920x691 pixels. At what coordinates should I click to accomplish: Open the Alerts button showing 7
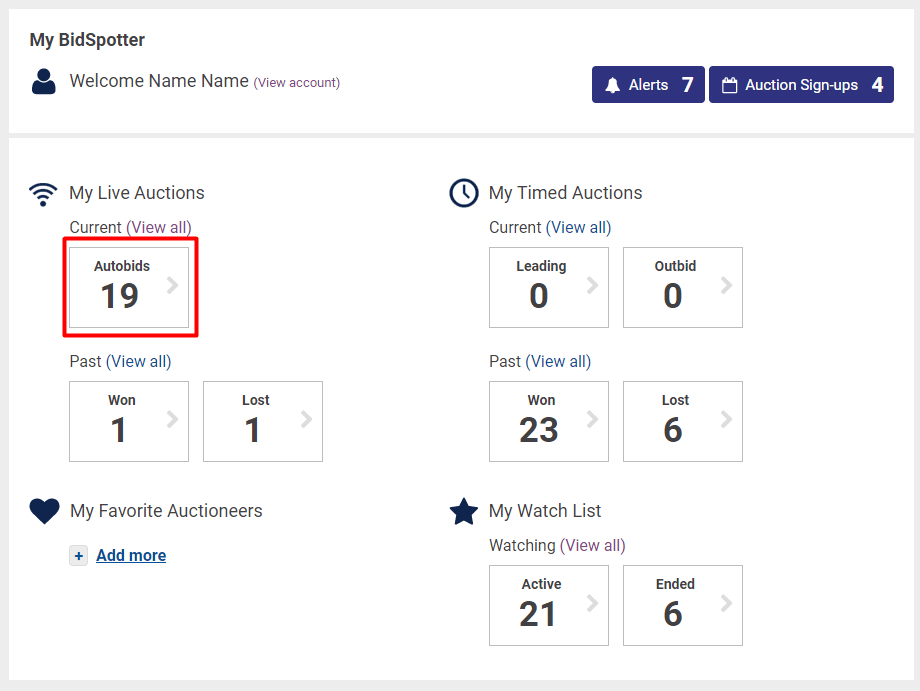(x=648, y=85)
